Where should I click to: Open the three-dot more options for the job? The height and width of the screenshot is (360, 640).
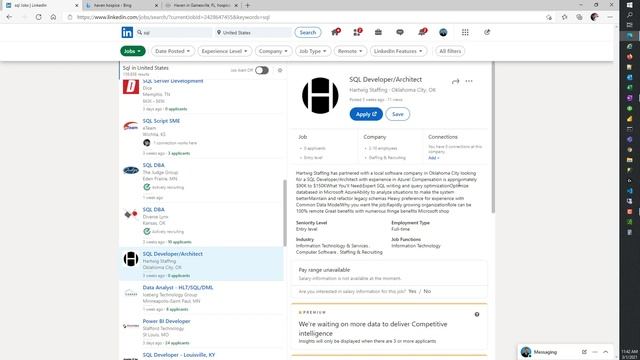(x=469, y=81)
